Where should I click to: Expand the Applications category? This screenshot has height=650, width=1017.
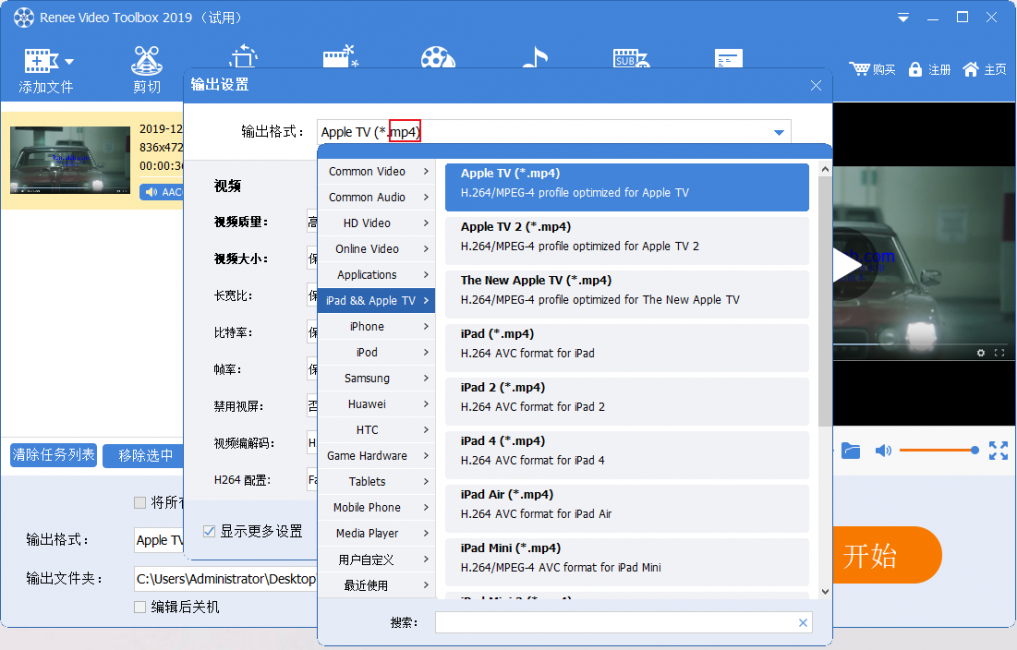[x=376, y=275]
